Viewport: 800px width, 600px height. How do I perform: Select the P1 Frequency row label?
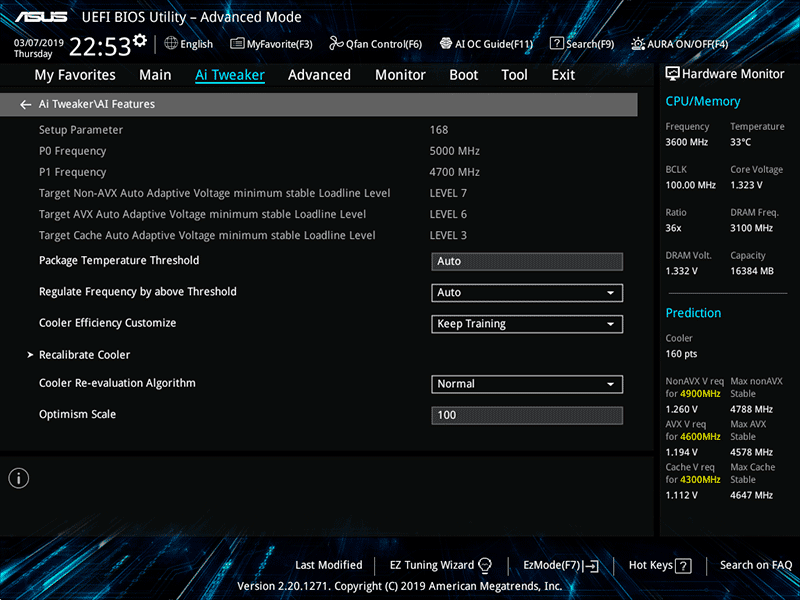(x=72, y=172)
